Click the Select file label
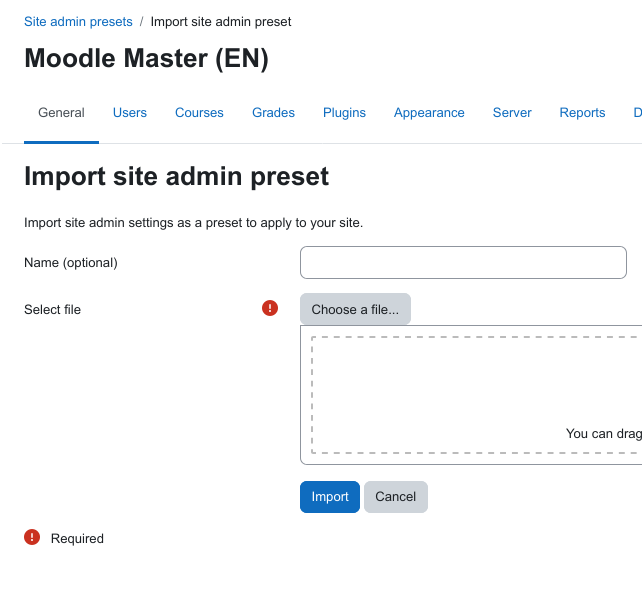 pyautogui.click(x=52, y=309)
